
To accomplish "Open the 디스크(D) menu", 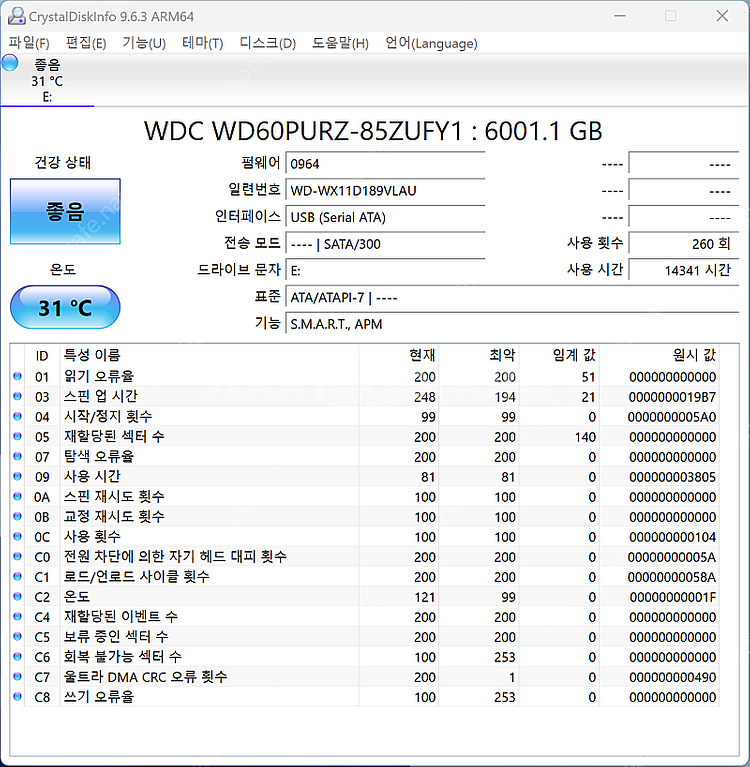I will (268, 43).
